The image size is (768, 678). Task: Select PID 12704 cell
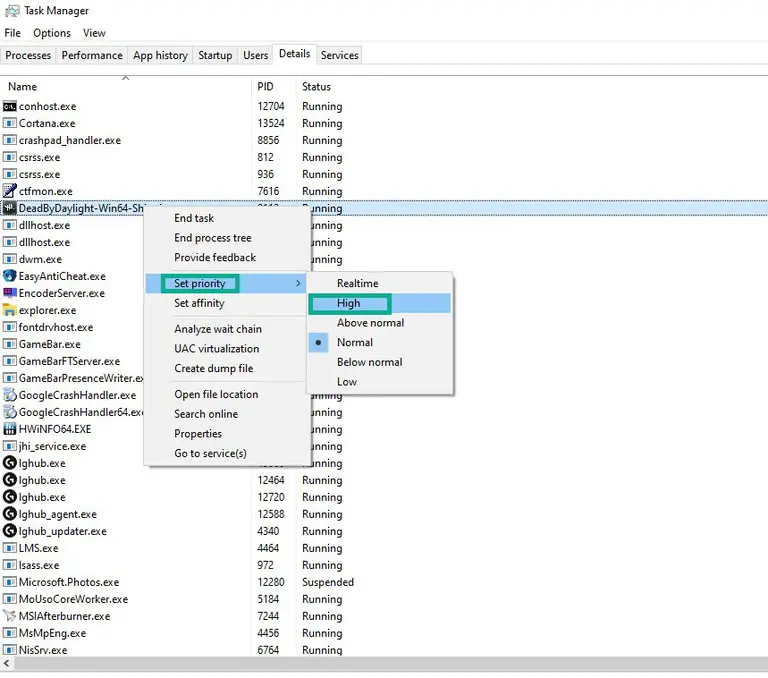[271, 106]
